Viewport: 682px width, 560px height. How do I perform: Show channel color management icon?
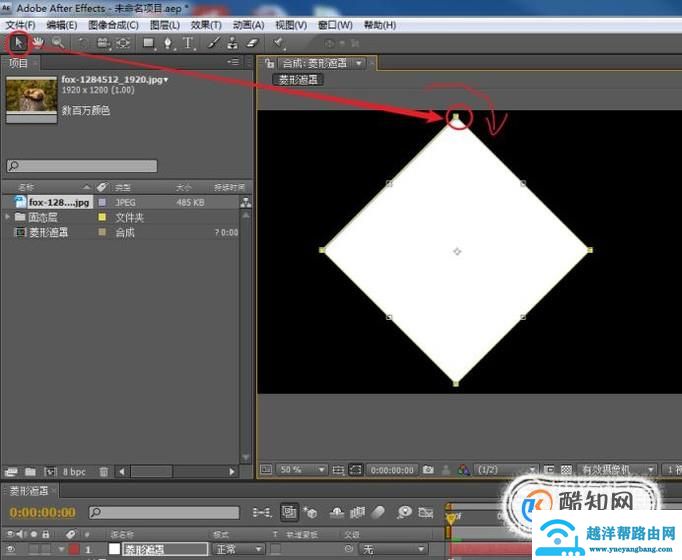[x=464, y=470]
